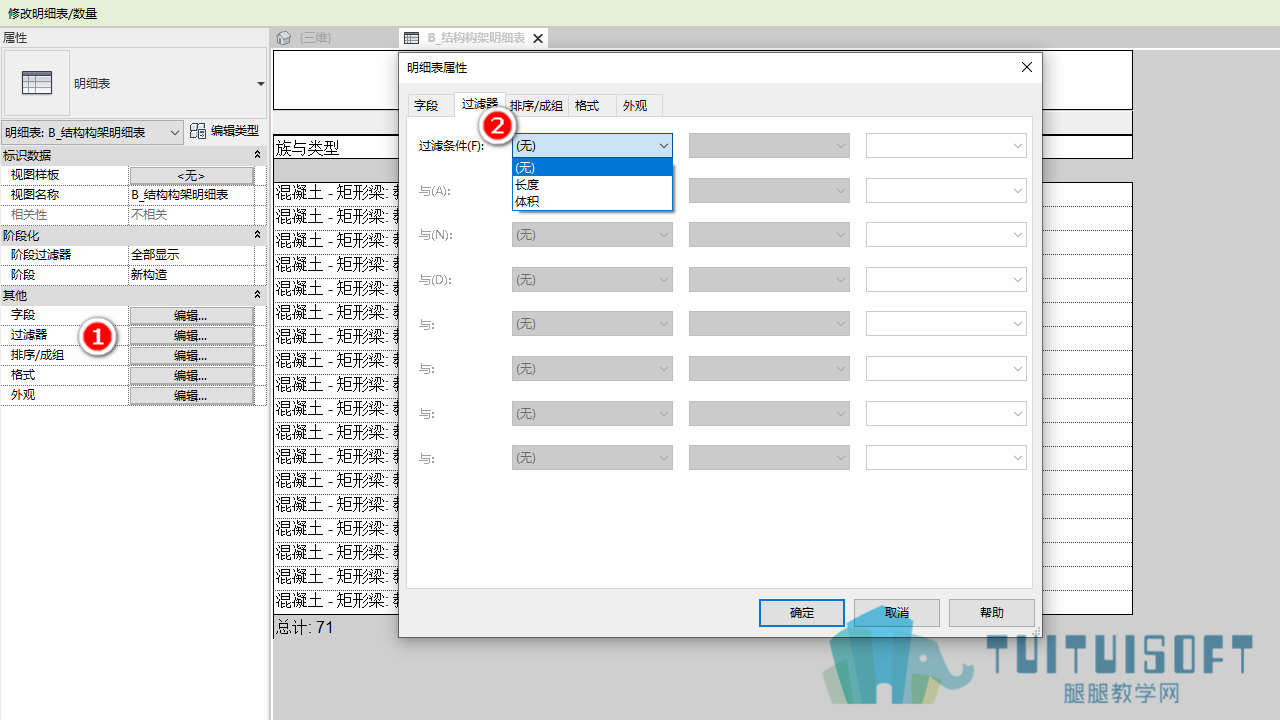Click the home icon on the (三维) view tab

tap(284, 38)
